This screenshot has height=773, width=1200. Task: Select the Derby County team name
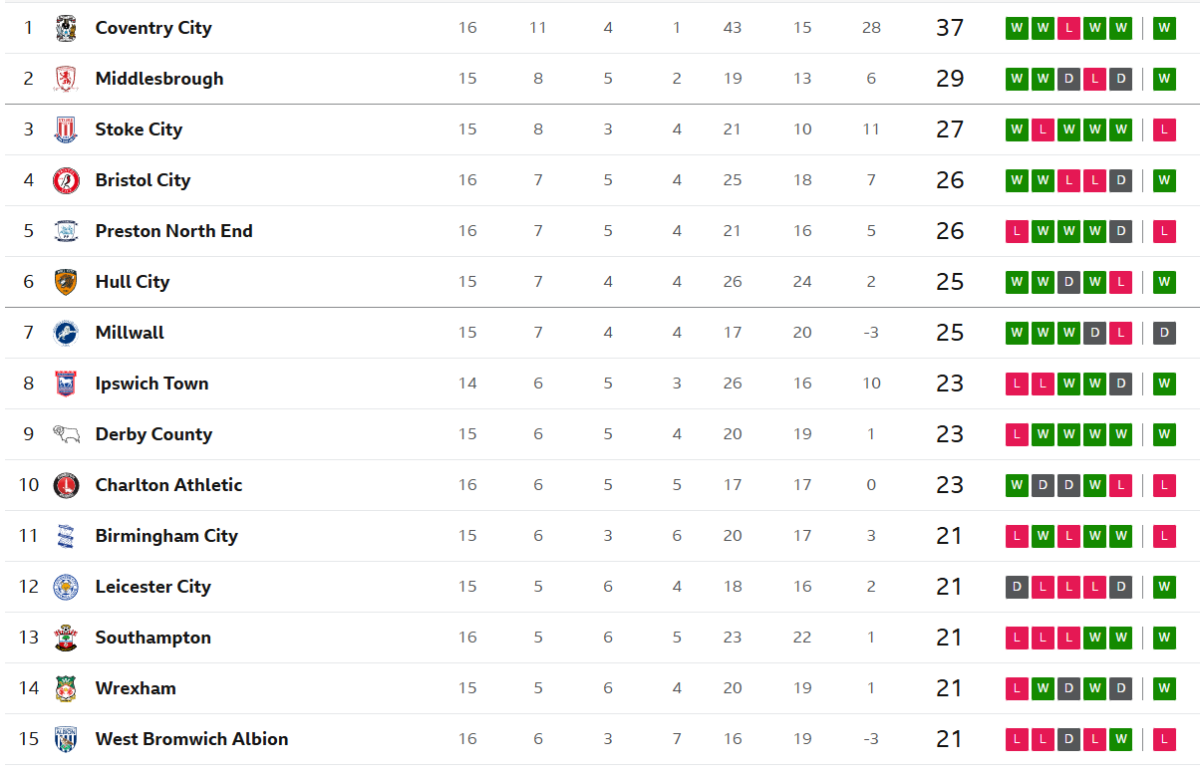point(153,434)
